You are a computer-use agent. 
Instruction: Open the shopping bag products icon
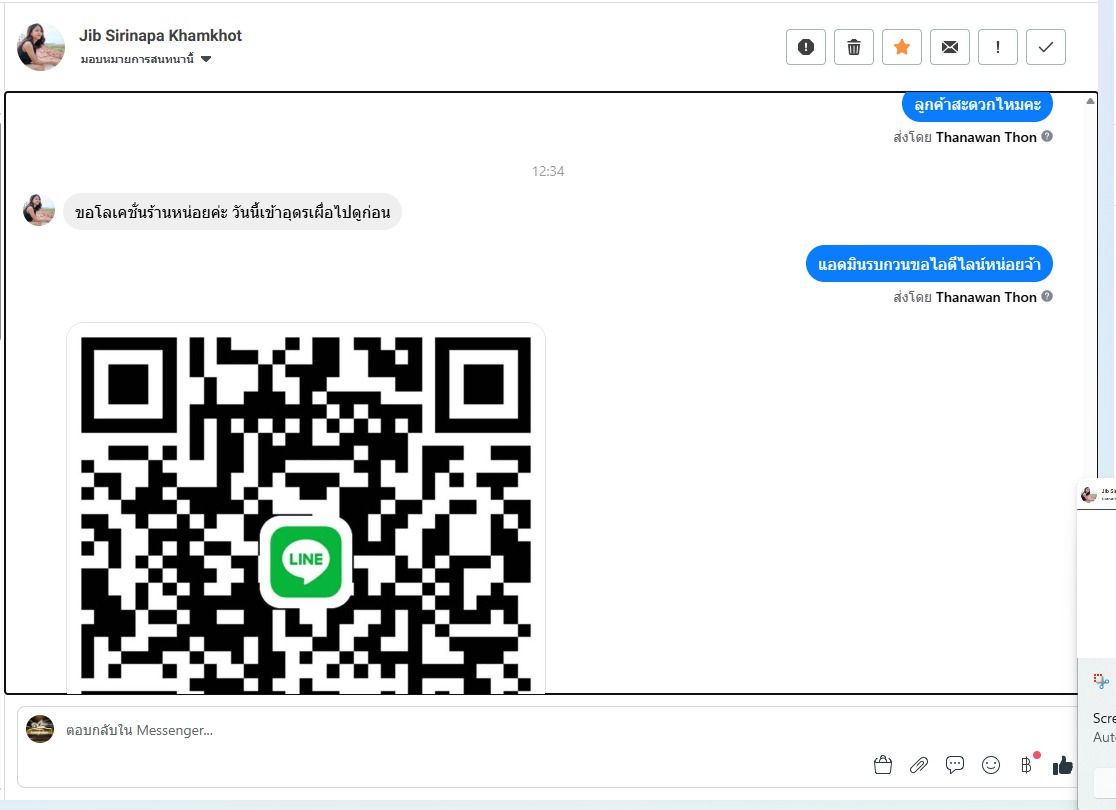[883, 765]
